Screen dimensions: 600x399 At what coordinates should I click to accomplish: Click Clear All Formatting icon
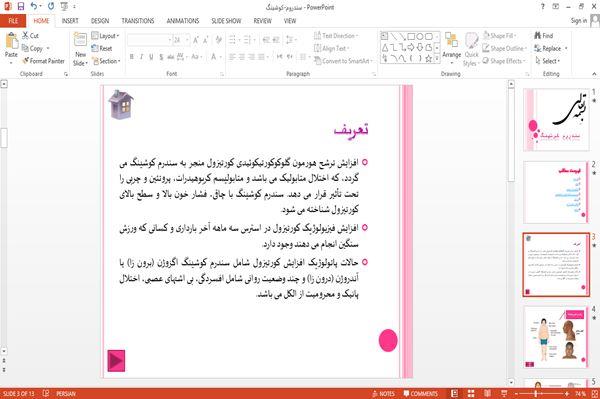coord(218,40)
